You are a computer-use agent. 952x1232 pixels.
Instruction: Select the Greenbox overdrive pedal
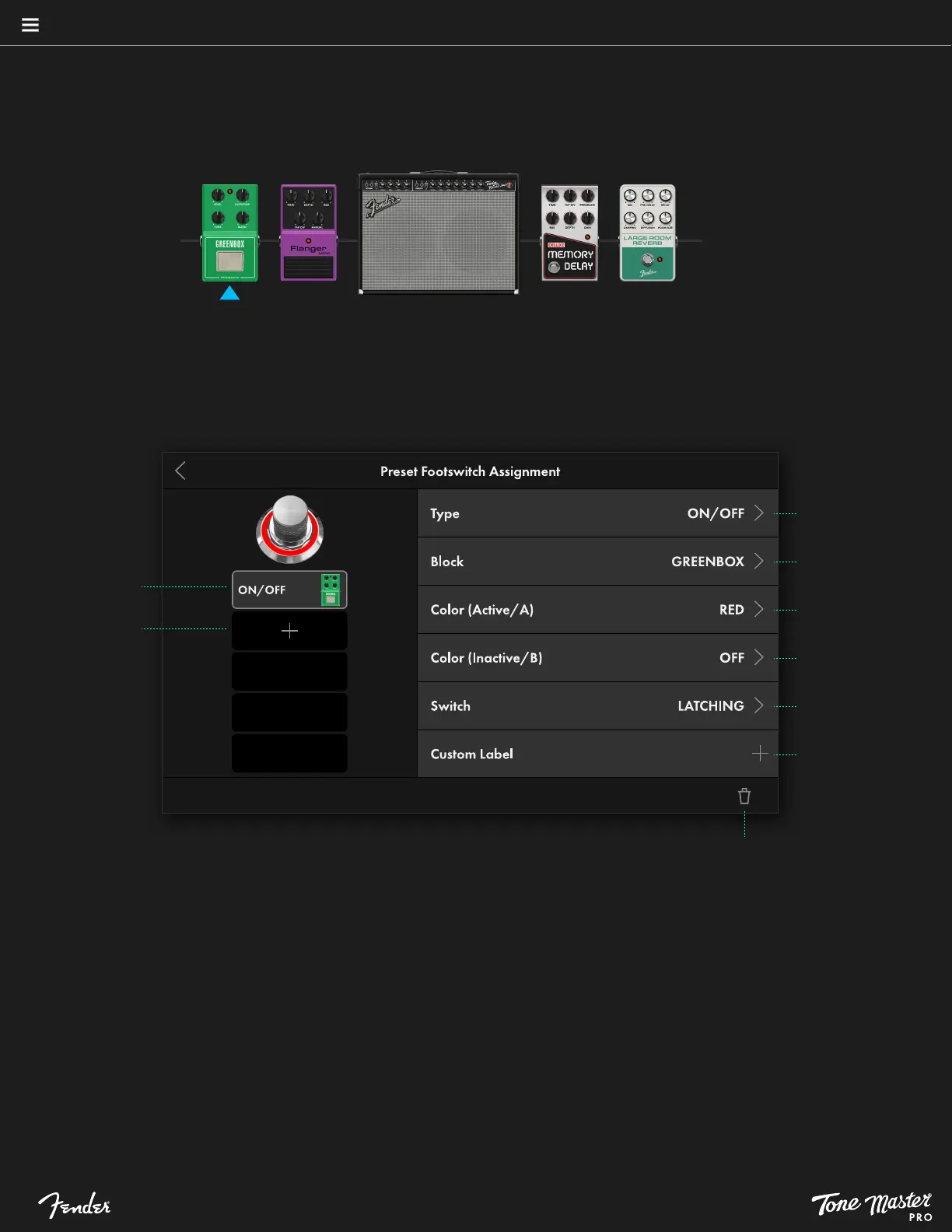(x=230, y=233)
